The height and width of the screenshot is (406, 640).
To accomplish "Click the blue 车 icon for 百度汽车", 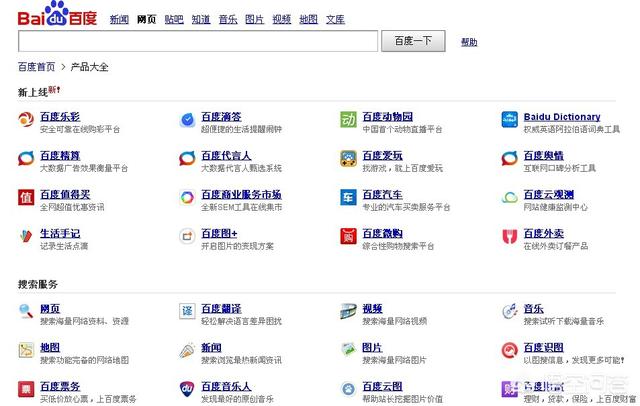I will 348,197.
